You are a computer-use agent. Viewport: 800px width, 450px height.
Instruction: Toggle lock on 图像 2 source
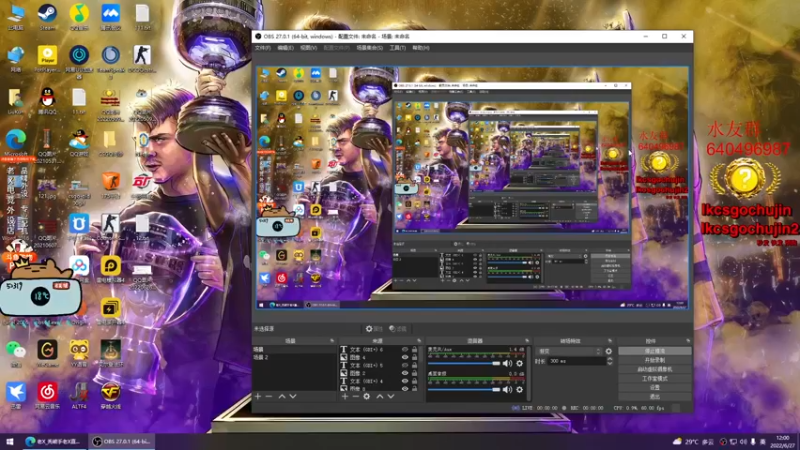(414, 373)
